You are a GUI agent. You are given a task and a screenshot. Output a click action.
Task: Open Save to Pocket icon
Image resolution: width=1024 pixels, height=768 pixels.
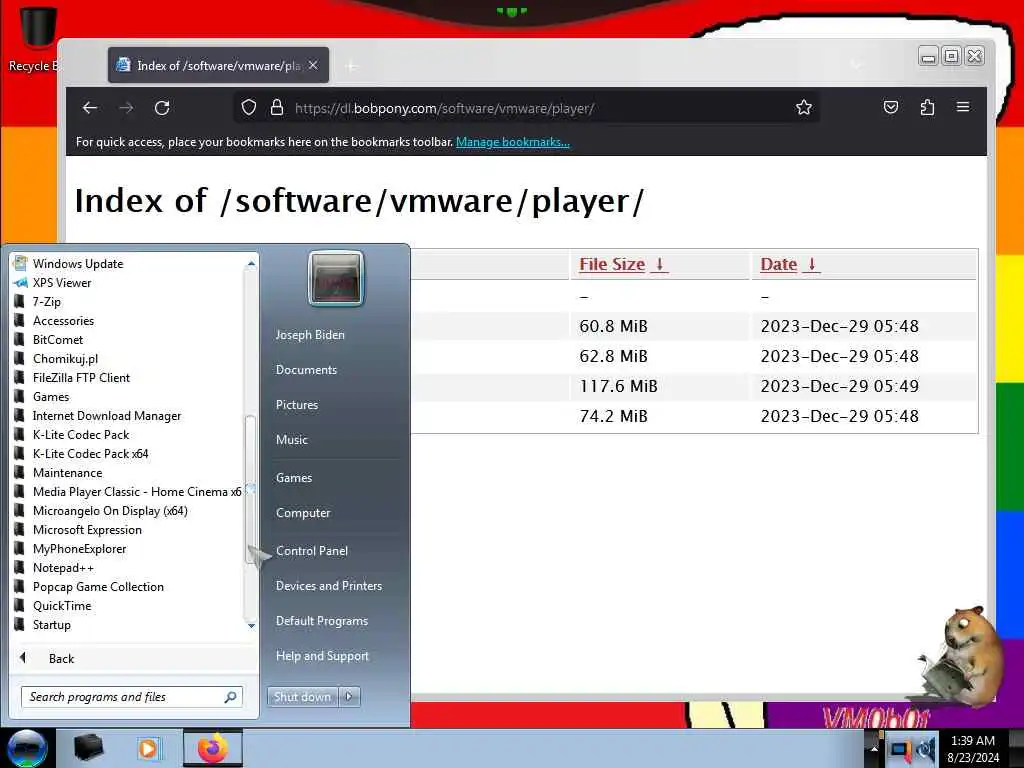(891, 107)
